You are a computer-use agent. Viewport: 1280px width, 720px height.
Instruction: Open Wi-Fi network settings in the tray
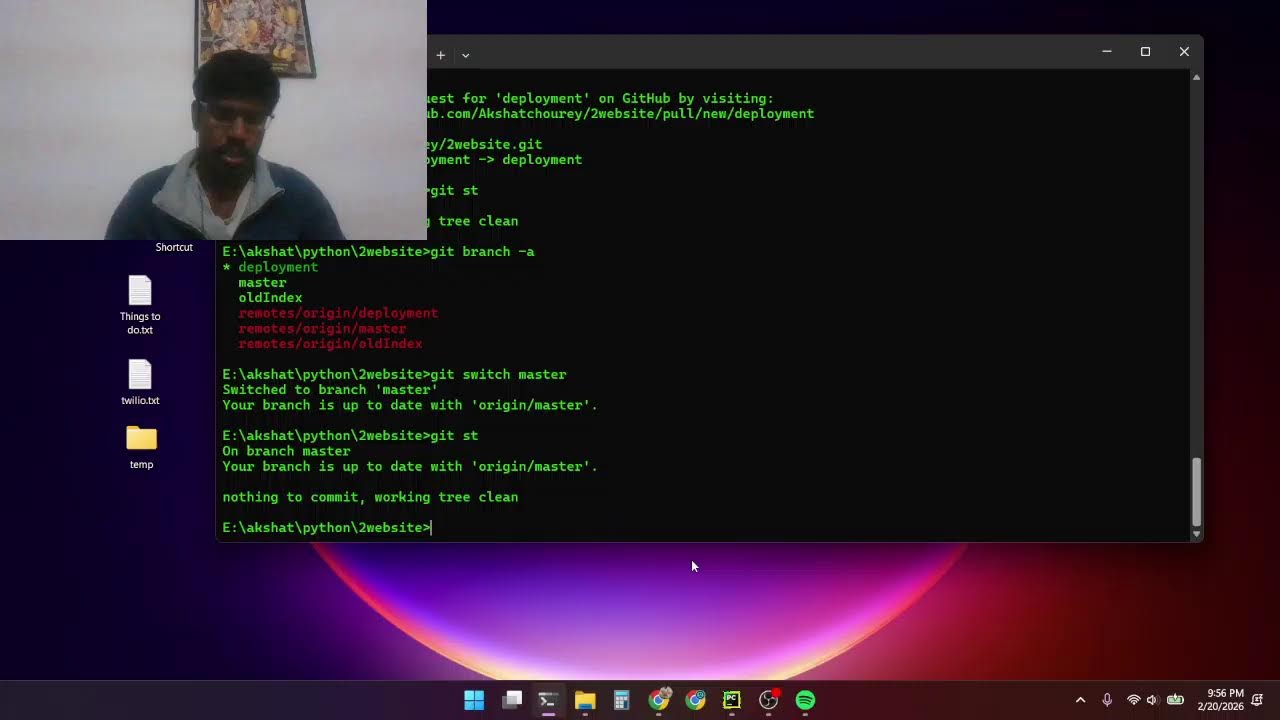pyautogui.click(x=1133, y=700)
